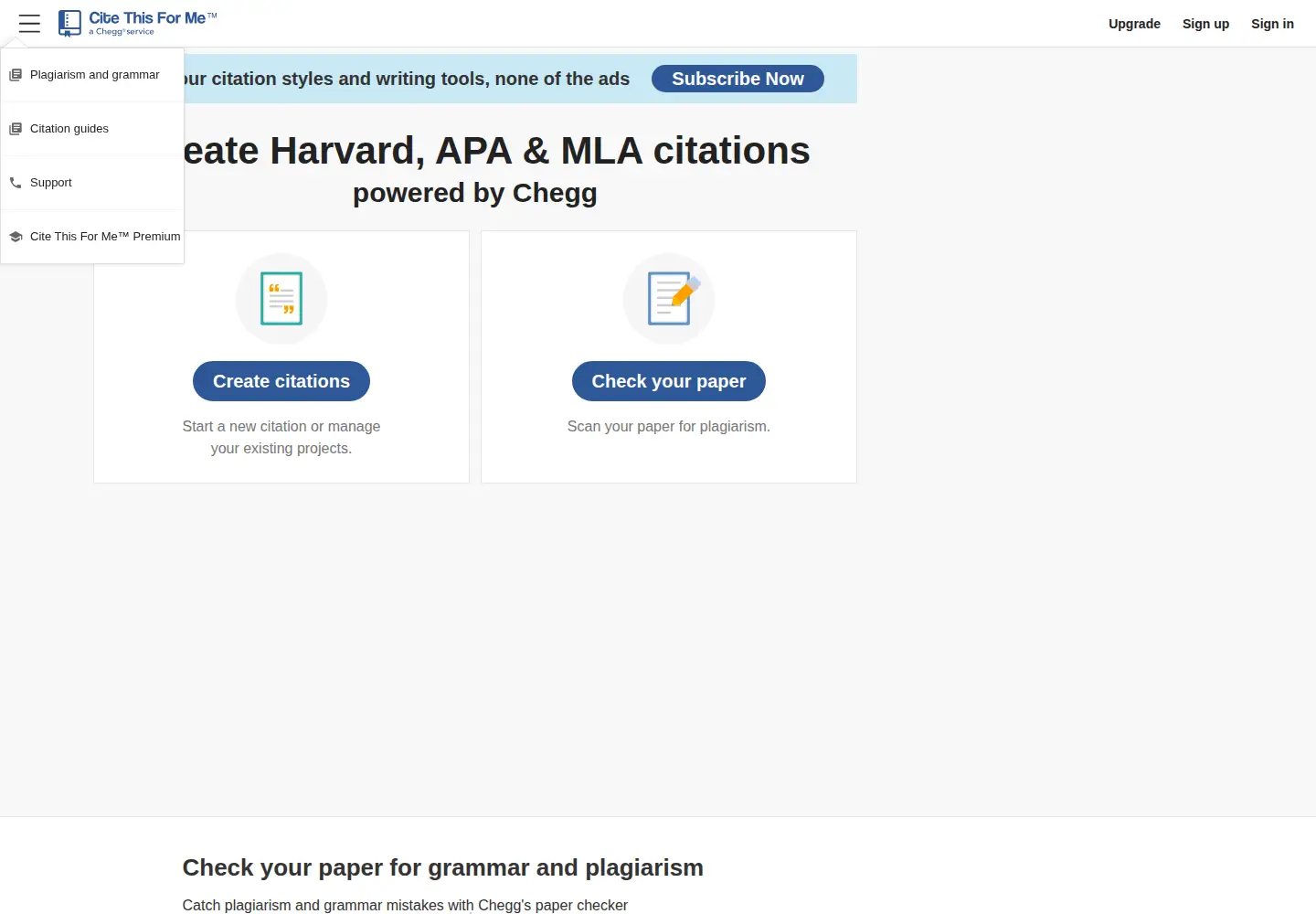Click the Support phone icon
The width and height of the screenshot is (1316, 914).
[16, 183]
